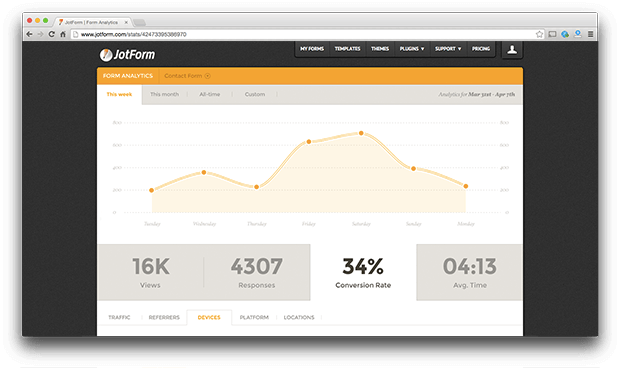Select the 34% Conversion Rate card
The image size is (620, 368).
click(x=363, y=272)
